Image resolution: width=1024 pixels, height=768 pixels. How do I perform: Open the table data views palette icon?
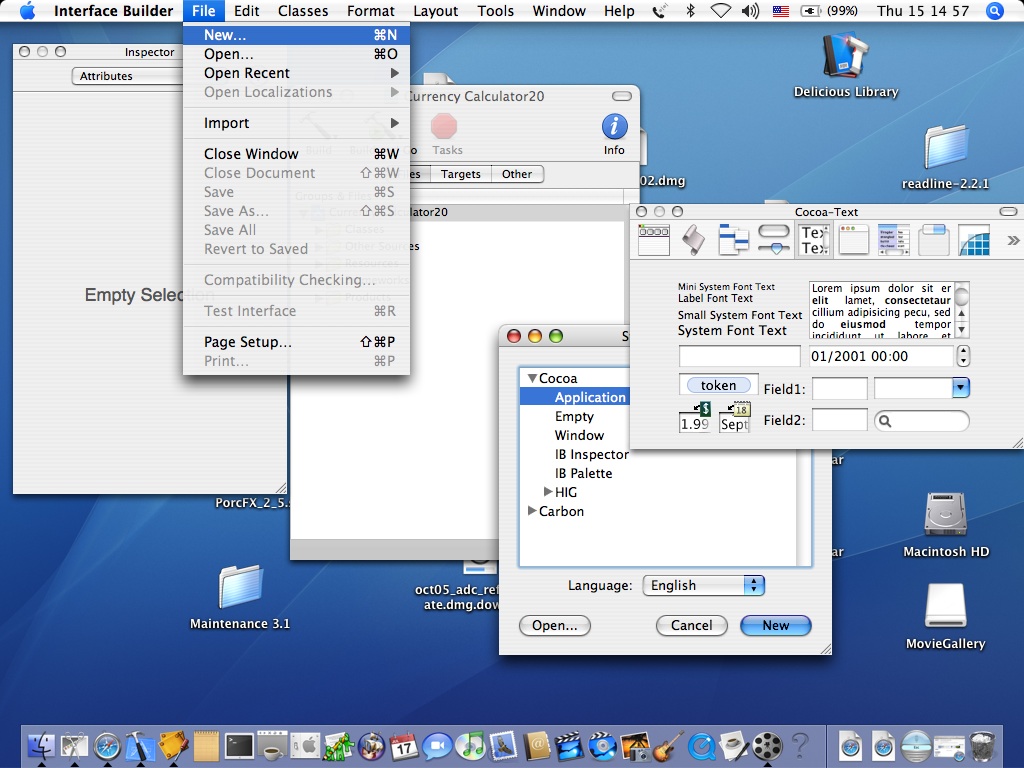pyautogui.click(x=893, y=240)
